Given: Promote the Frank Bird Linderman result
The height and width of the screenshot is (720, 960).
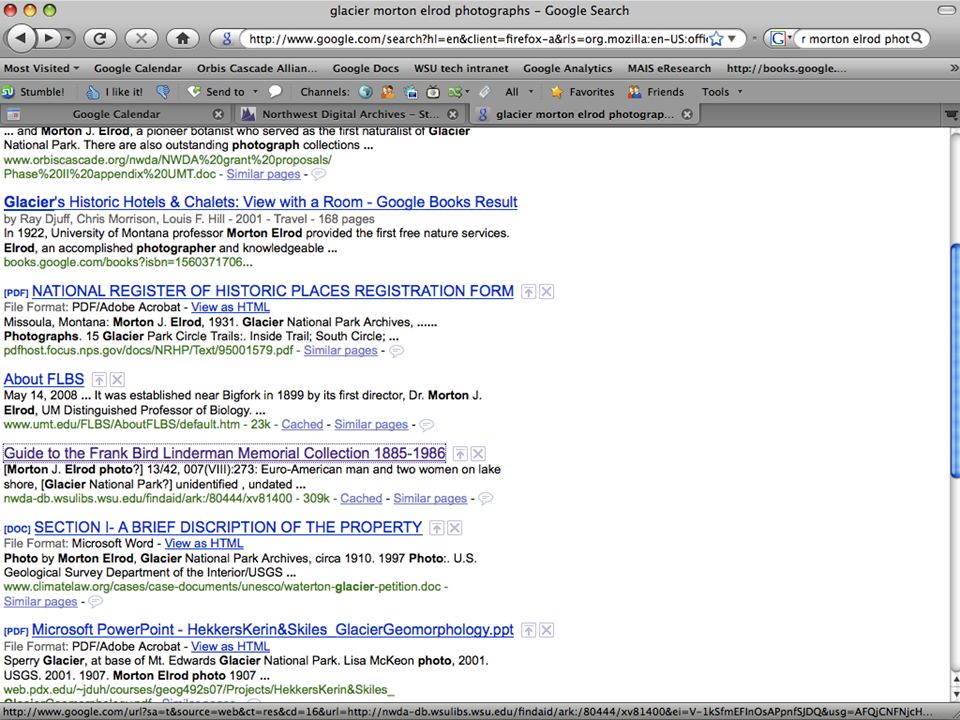Looking at the screenshot, I should (460, 454).
